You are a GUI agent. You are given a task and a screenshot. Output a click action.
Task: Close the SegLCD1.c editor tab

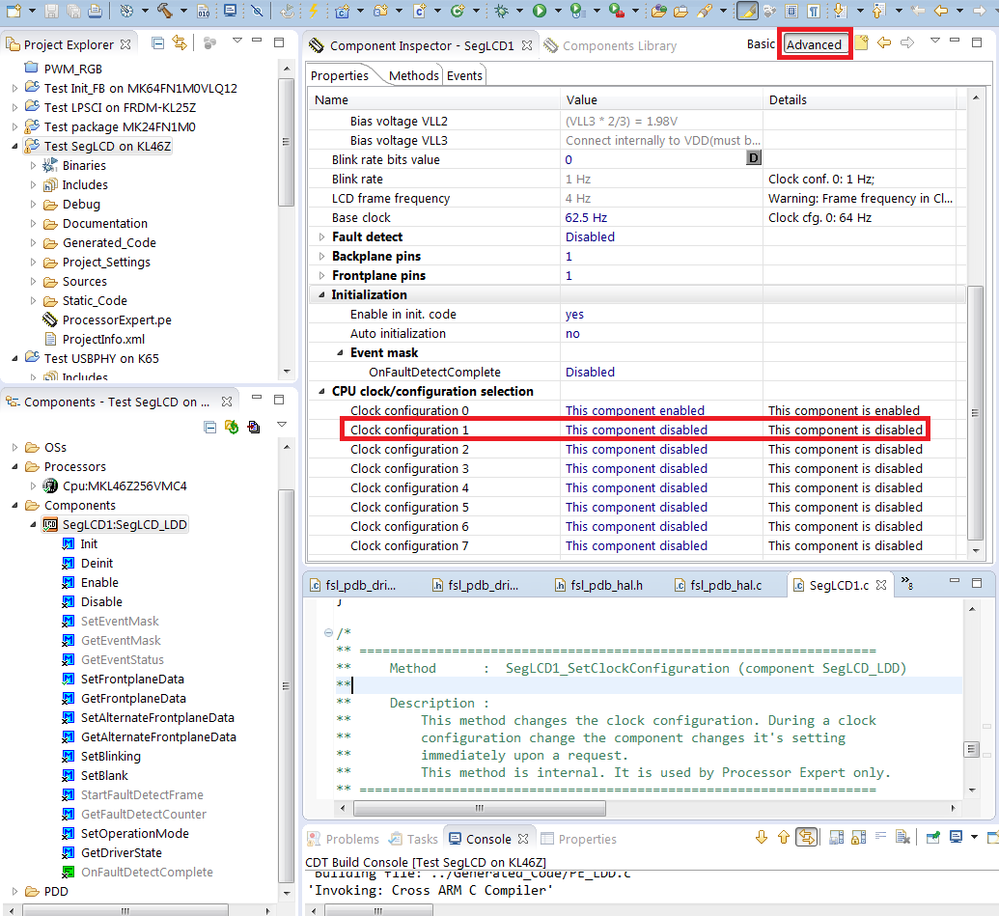tap(881, 585)
